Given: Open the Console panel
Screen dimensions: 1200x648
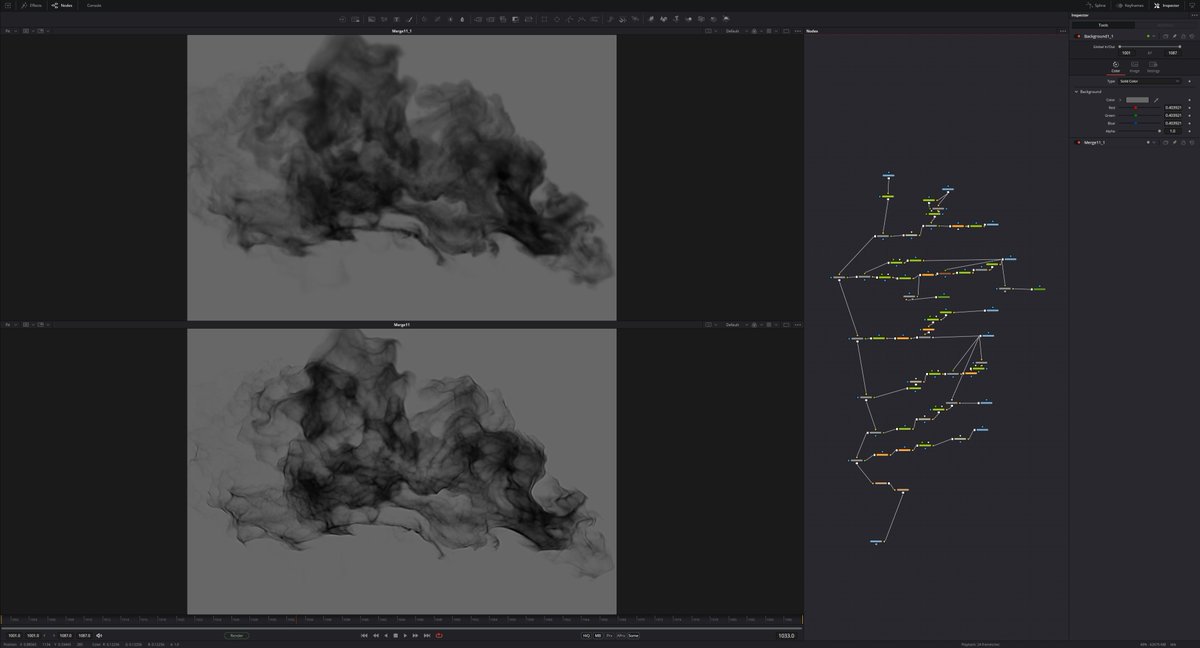Looking at the screenshot, I should 94,5.
